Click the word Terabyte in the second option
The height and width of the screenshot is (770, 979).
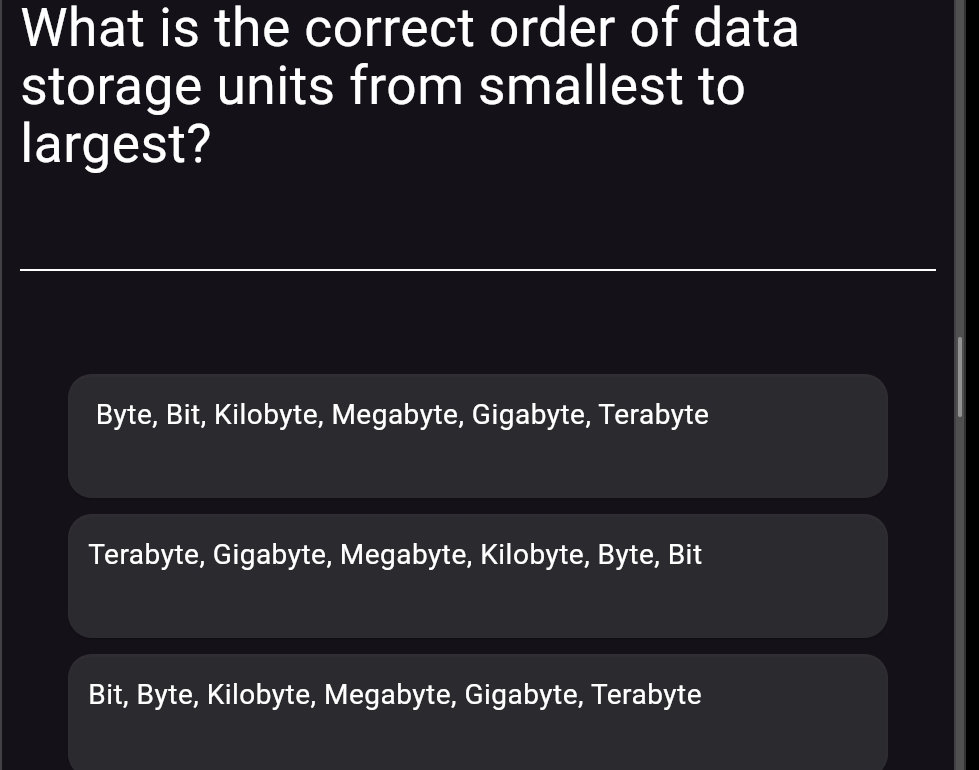click(145, 554)
